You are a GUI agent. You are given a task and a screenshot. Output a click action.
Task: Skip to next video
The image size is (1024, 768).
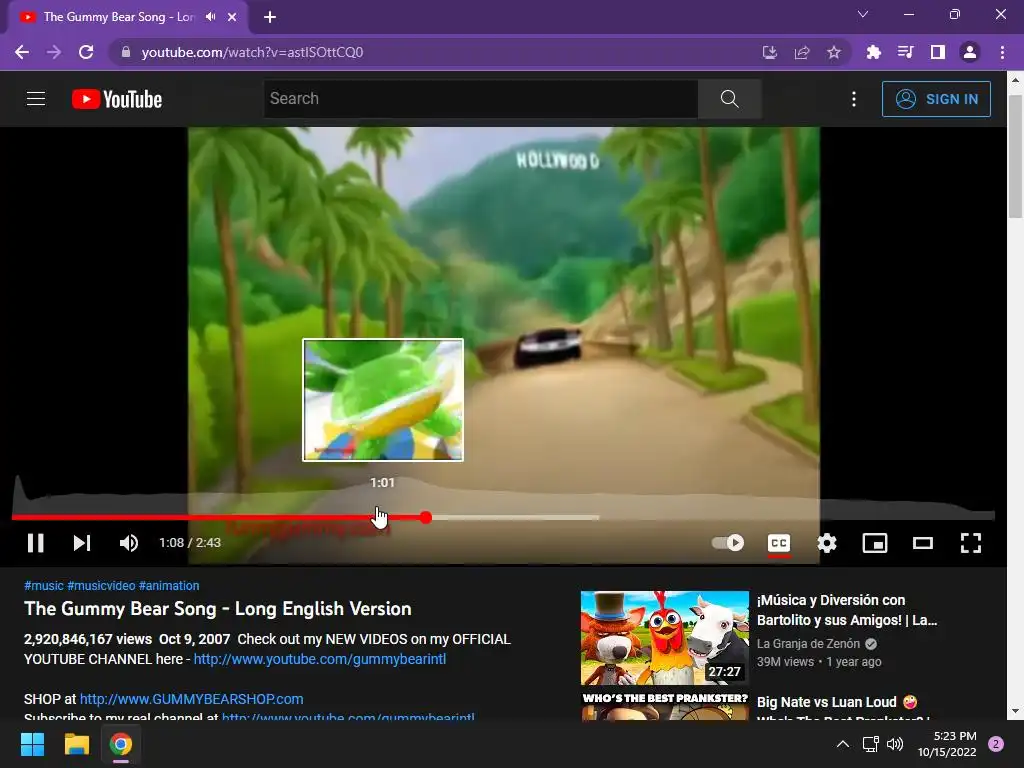[x=82, y=543]
